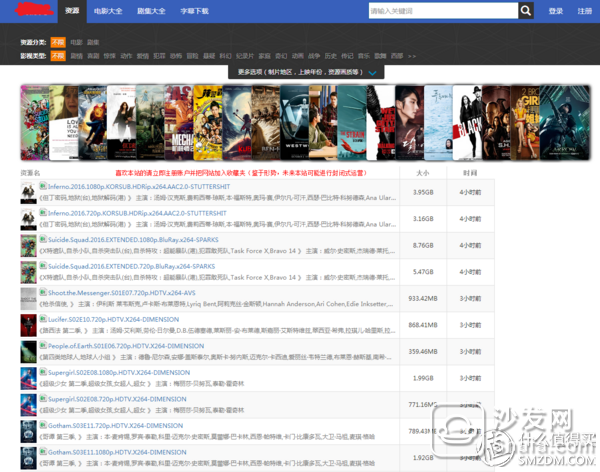Filter genre by 科幻

[x=225, y=56]
